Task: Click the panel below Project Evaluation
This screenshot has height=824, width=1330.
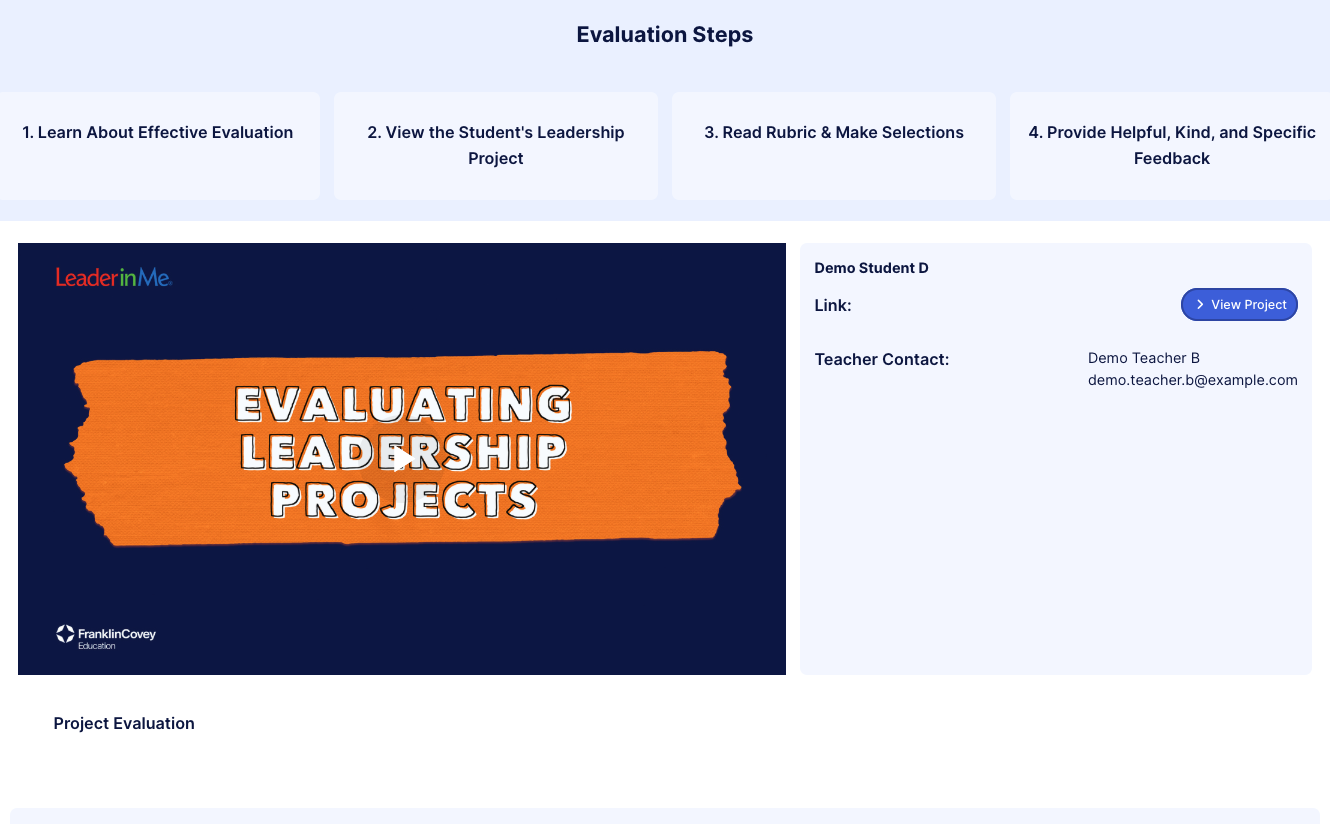Action: 665,816
